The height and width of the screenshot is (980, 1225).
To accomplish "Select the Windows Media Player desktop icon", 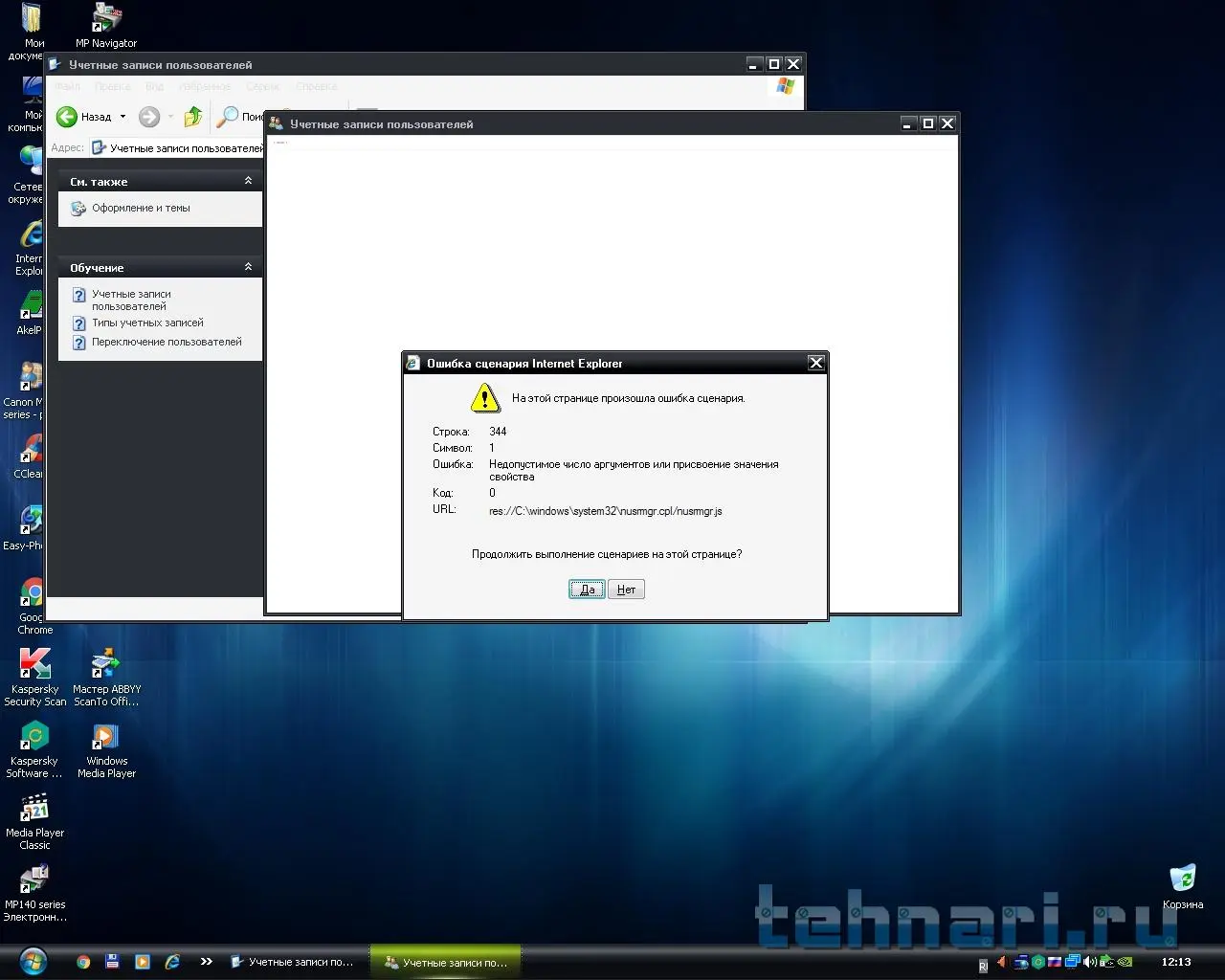I will point(106,749).
